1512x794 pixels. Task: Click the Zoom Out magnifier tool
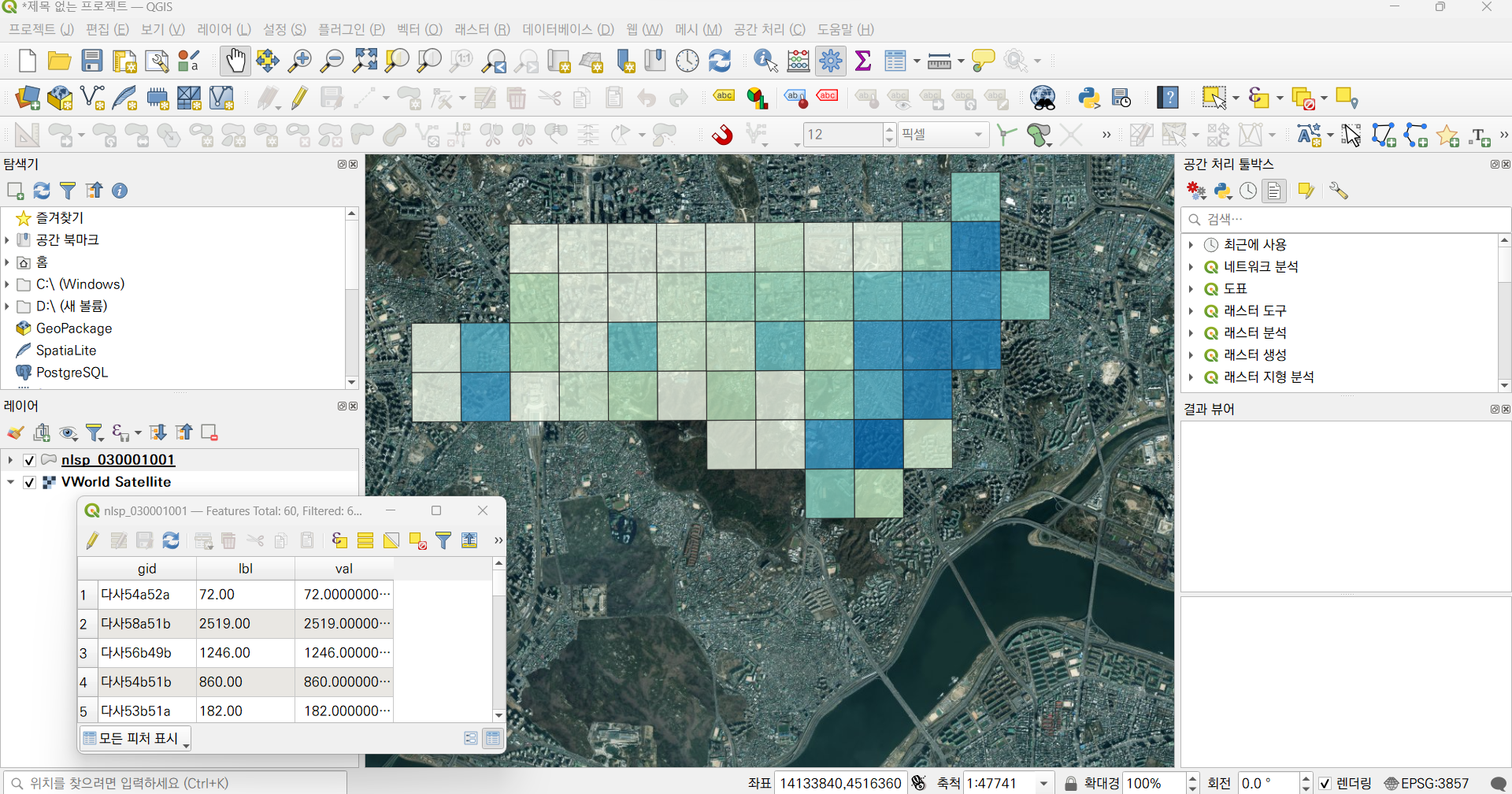point(332,61)
